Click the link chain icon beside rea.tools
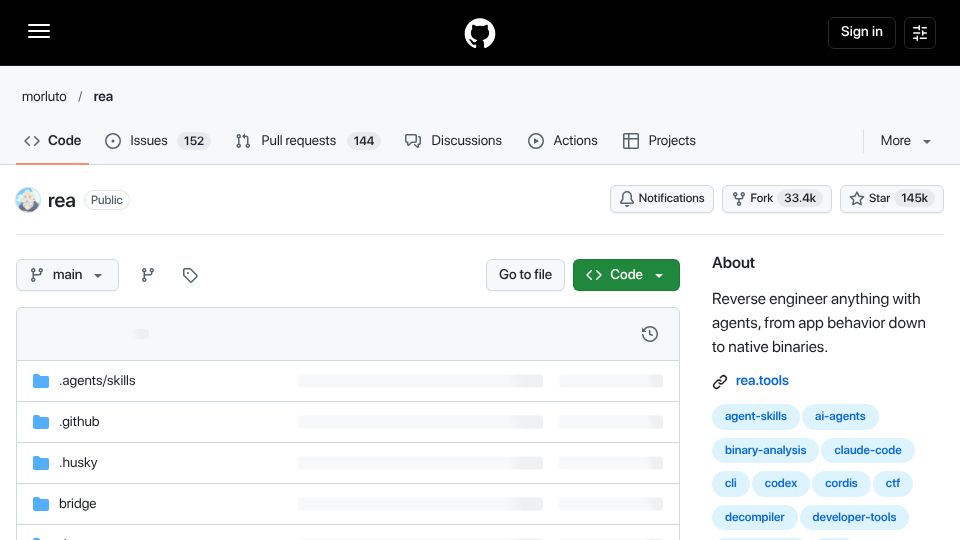960x540 pixels. click(720, 382)
